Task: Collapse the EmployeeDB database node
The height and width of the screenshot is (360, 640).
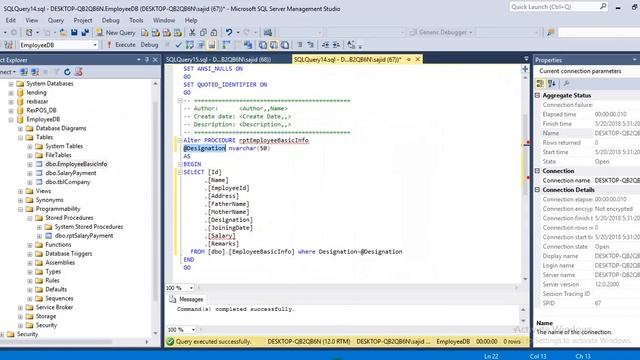Action: pyautogui.click(x=11, y=120)
